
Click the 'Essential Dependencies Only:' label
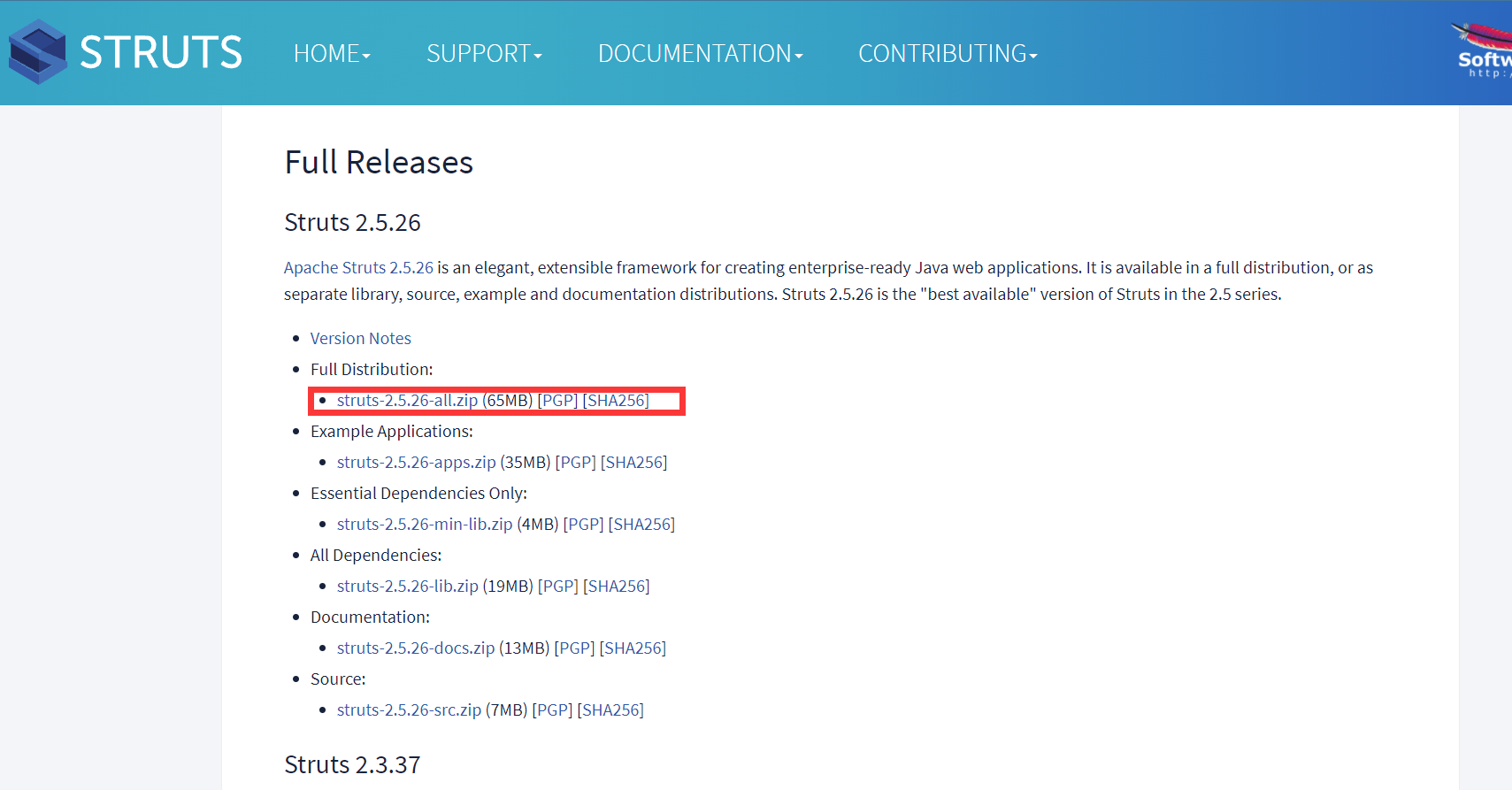[418, 493]
